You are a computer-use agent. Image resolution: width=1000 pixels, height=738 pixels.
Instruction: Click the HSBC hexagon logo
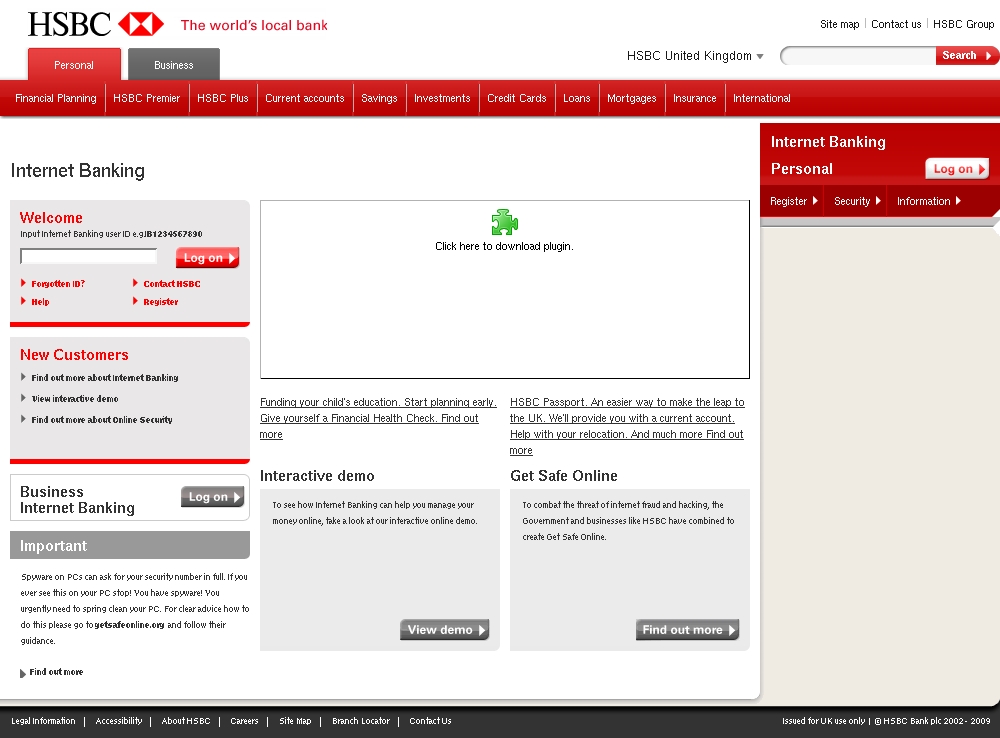[140, 24]
